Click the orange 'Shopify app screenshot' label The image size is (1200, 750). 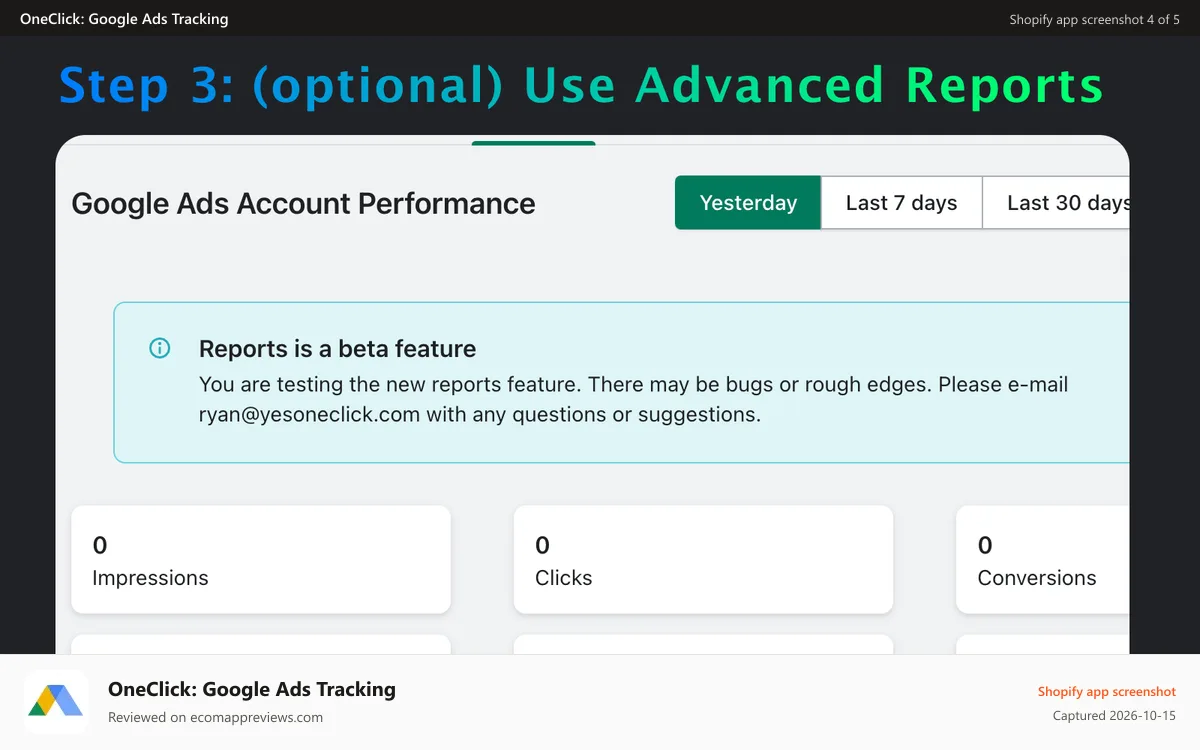(x=1106, y=691)
